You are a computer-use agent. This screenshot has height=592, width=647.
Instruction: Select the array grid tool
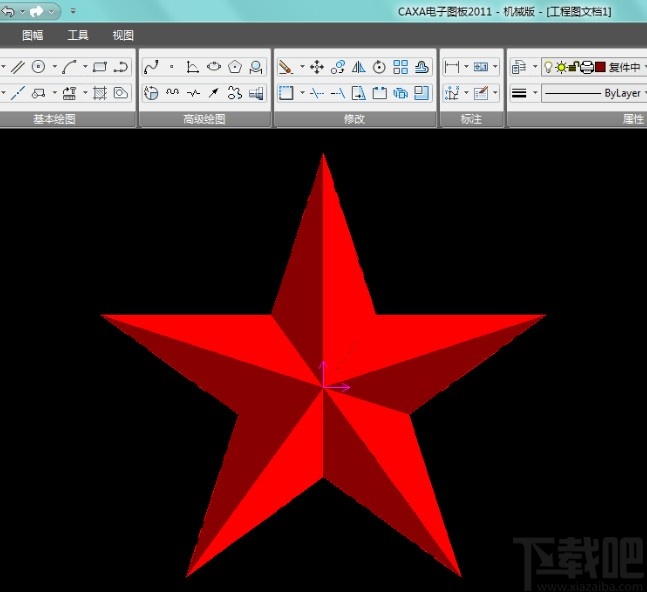point(400,67)
